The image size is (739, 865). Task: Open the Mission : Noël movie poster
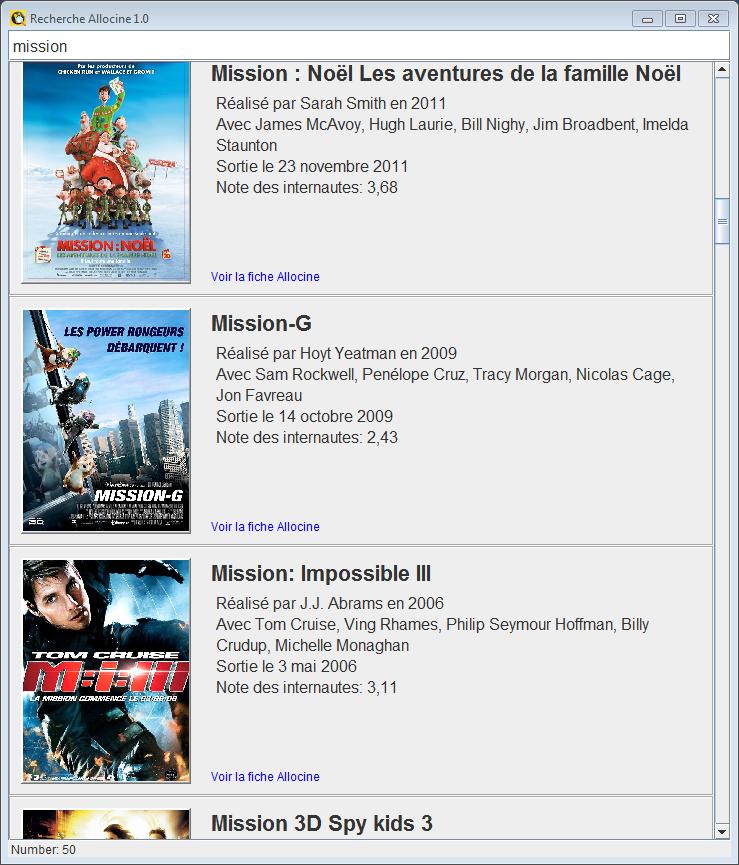coord(106,172)
